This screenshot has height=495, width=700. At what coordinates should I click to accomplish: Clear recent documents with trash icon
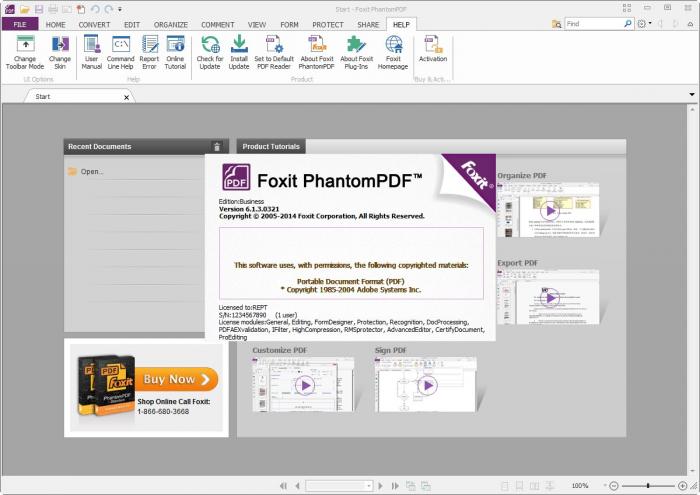[x=217, y=147]
